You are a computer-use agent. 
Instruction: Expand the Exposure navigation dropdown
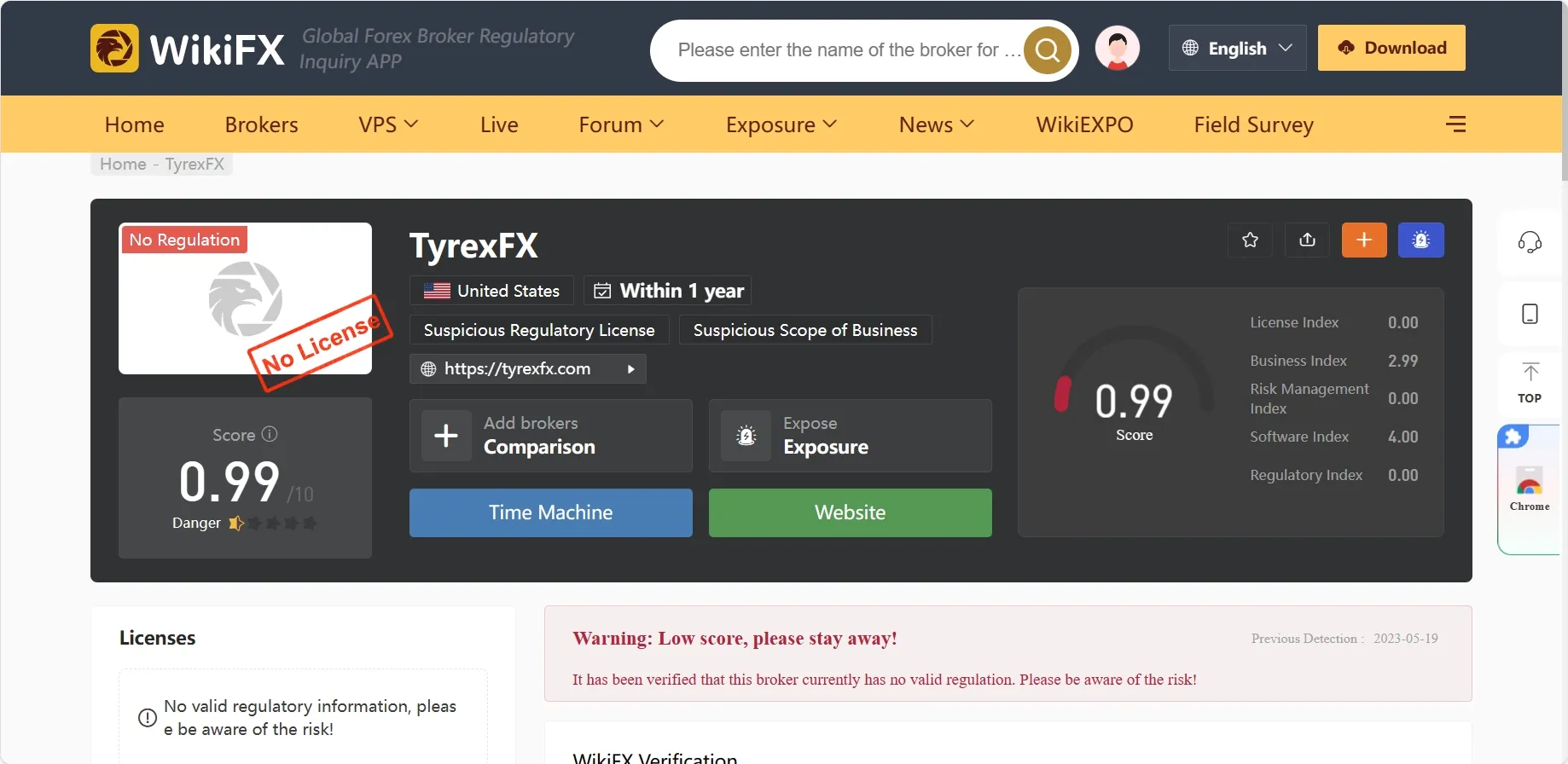(781, 124)
